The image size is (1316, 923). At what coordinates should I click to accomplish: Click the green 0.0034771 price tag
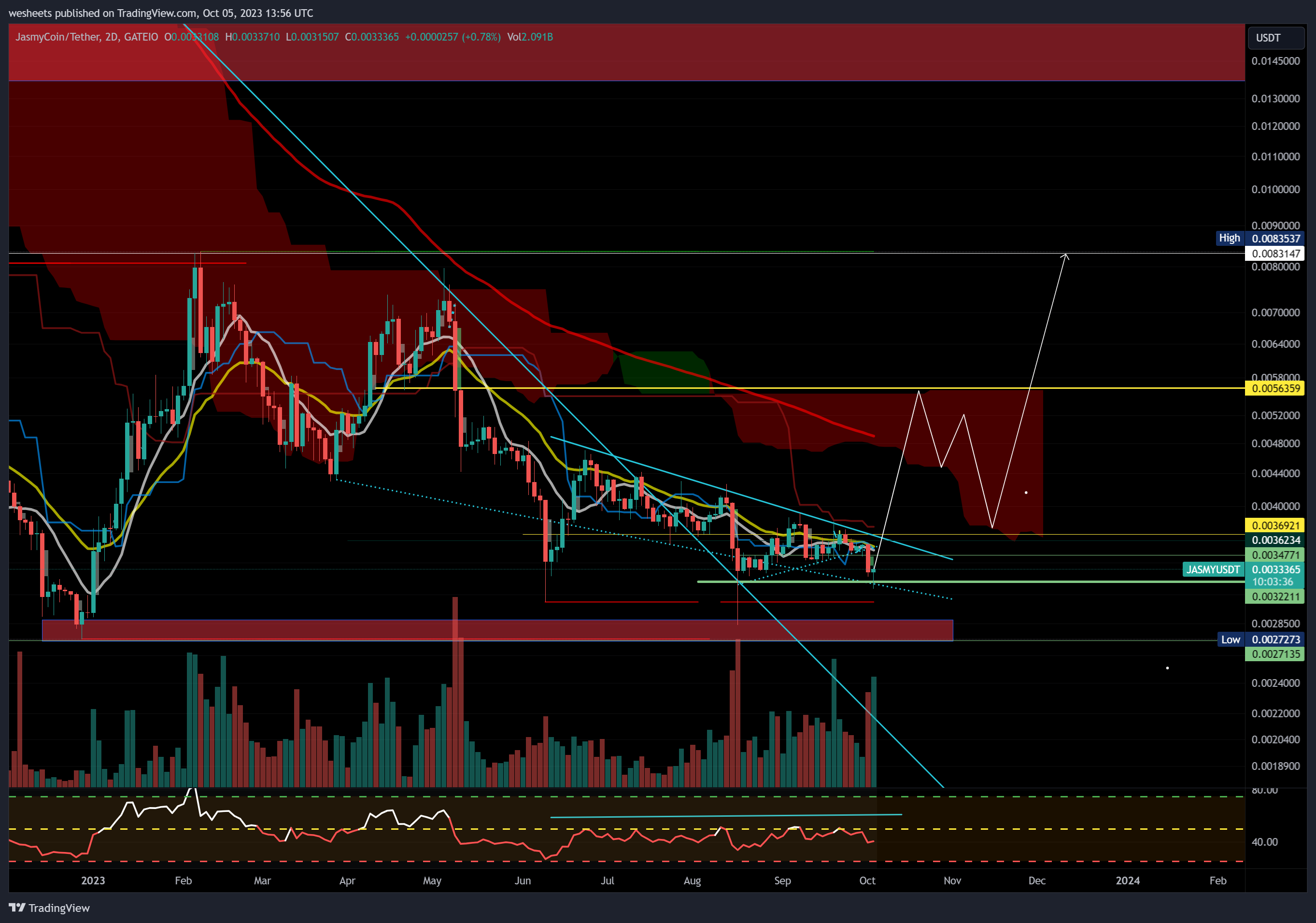[x=1275, y=555]
